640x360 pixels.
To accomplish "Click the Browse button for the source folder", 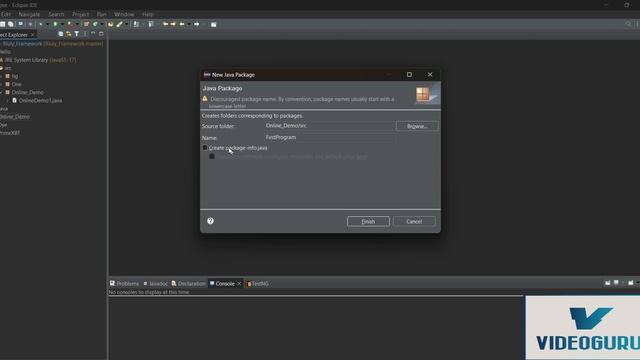I will [x=417, y=126].
